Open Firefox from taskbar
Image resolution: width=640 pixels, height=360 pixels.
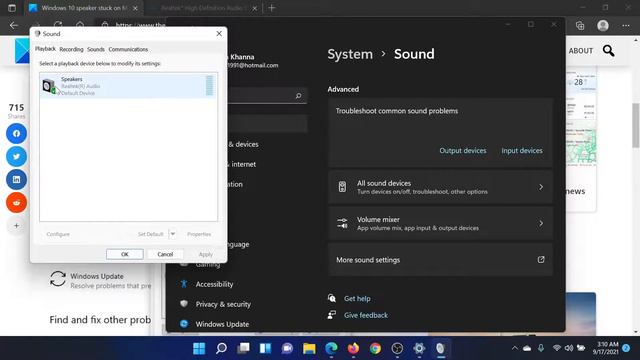(353, 348)
